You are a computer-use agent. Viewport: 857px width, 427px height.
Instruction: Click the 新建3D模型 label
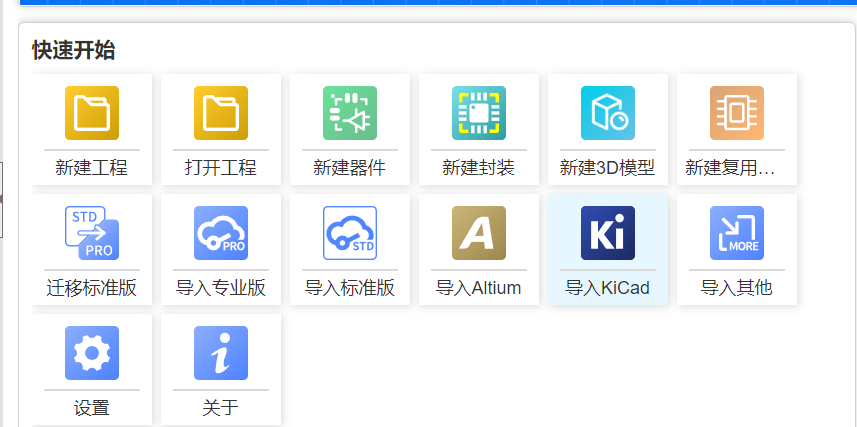(608, 167)
